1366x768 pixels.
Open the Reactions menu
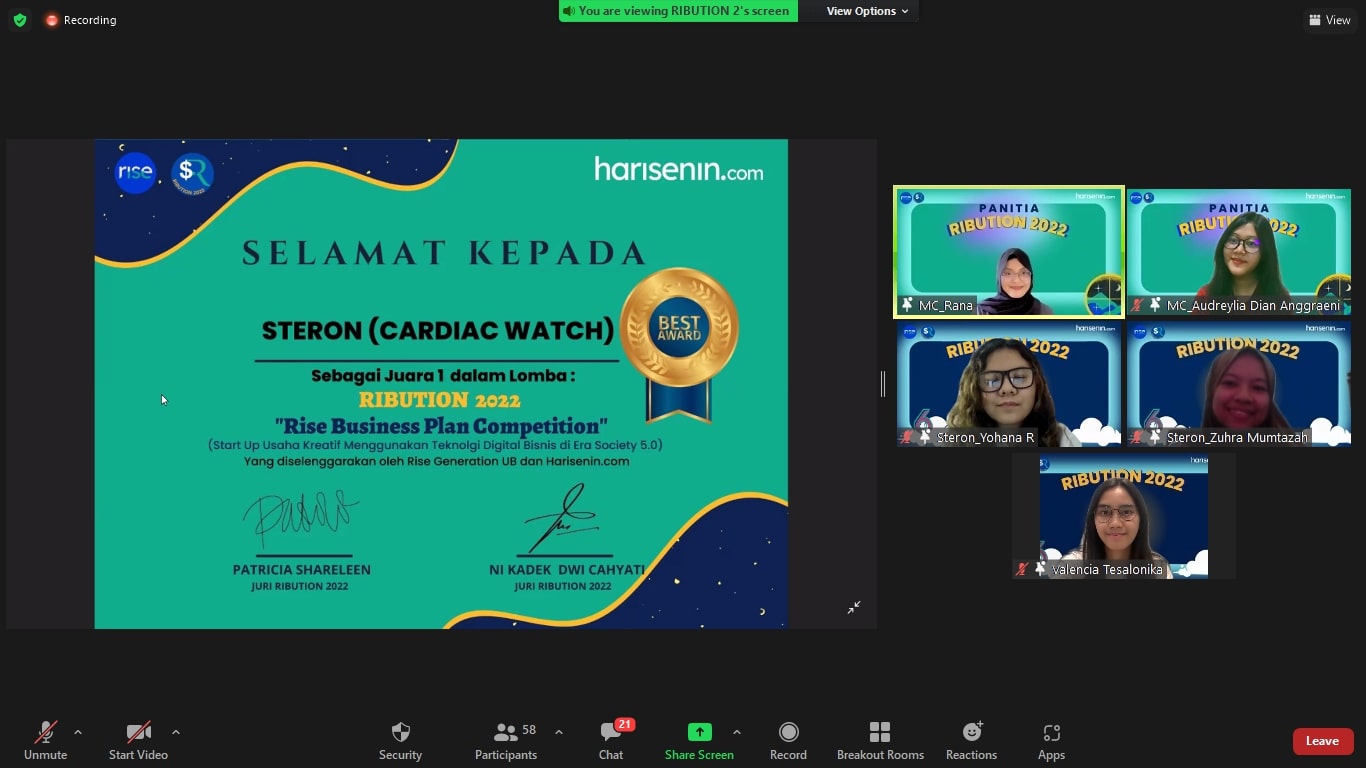pos(971,741)
